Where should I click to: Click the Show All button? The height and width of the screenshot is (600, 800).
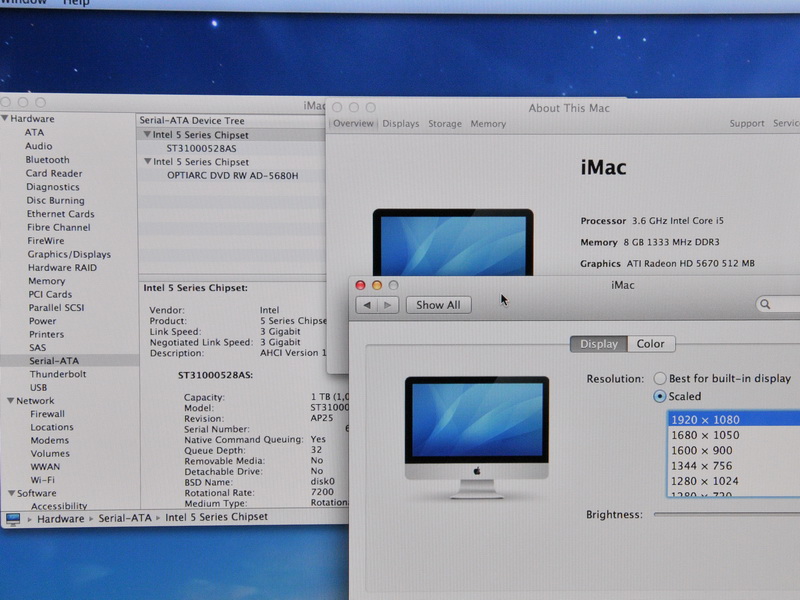[x=438, y=305]
